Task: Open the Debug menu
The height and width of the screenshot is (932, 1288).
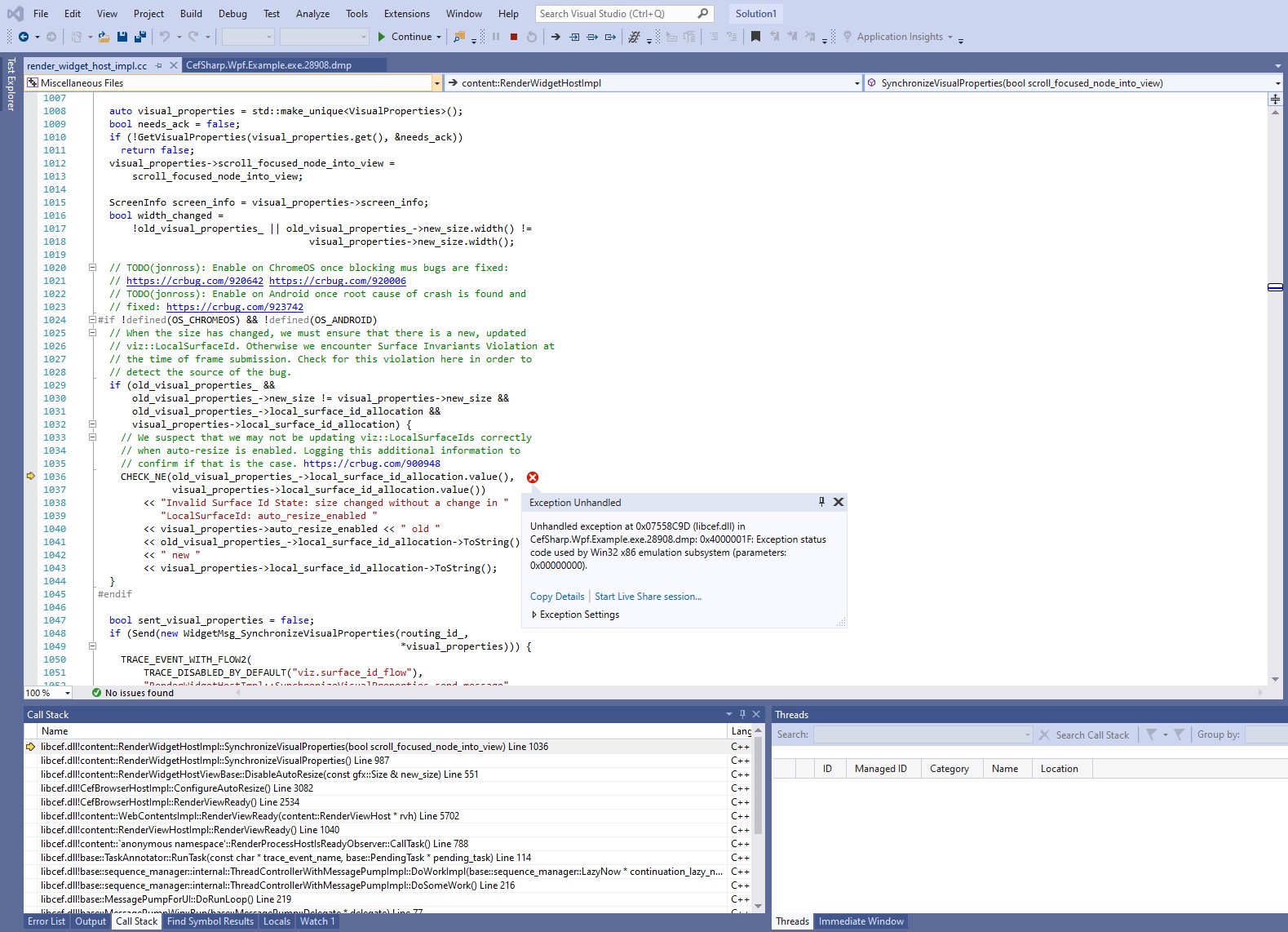Action: (232, 14)
